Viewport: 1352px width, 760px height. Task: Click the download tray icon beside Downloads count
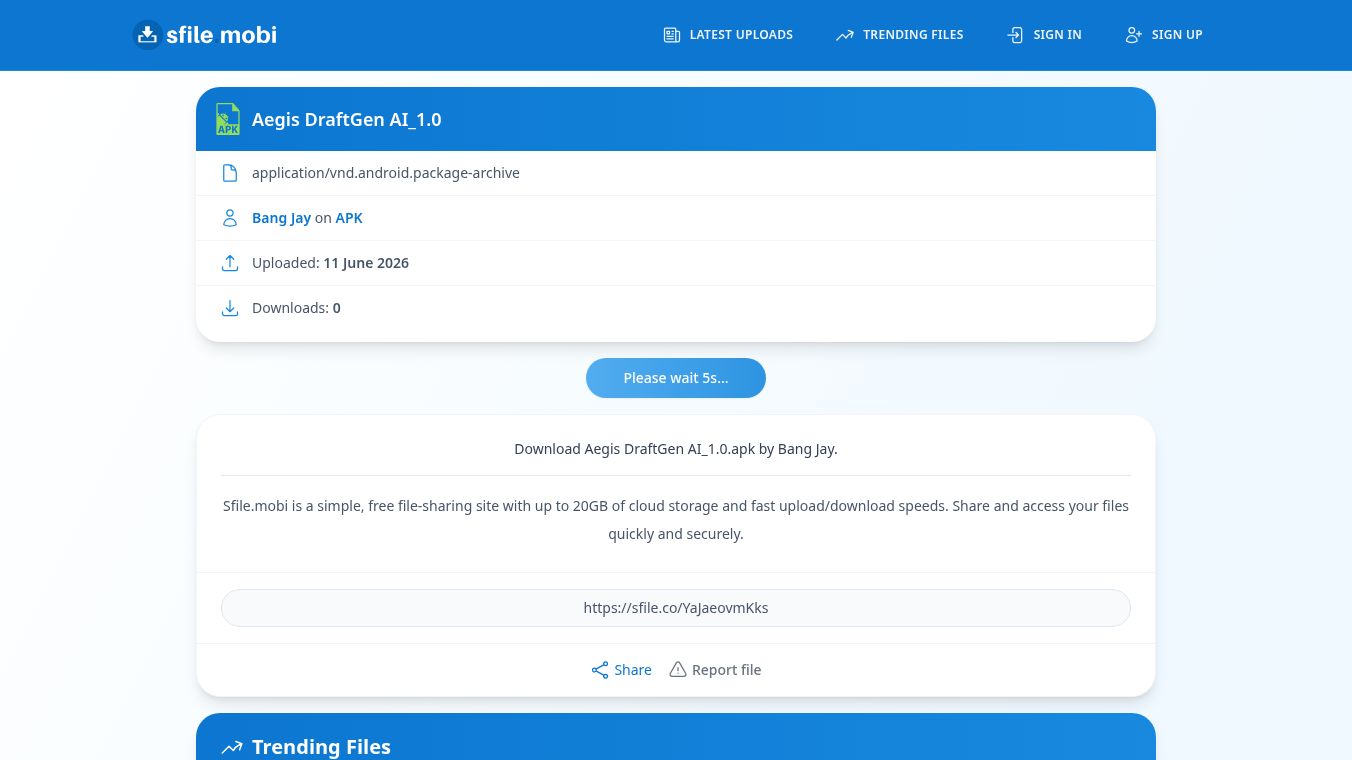230,308
